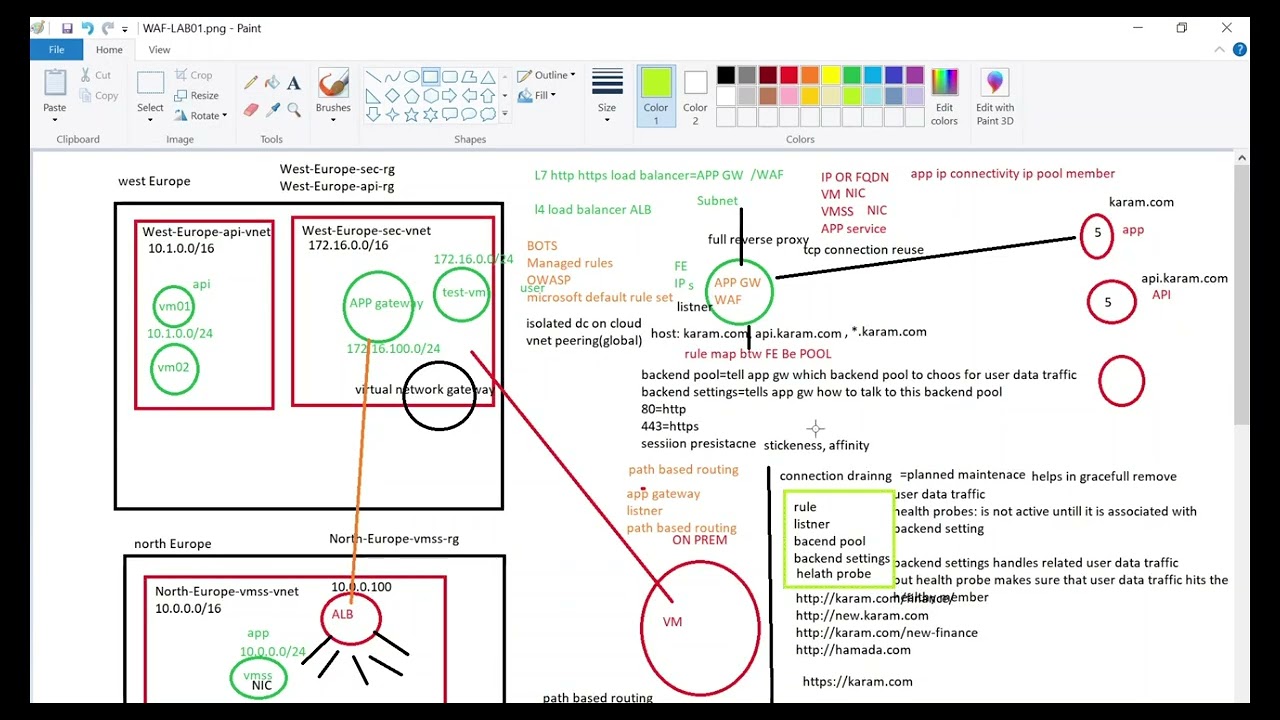This screenshot has width=1280, height=720.
Task: Open the Rotate dropdown
Action: click(x=201, y=116)
